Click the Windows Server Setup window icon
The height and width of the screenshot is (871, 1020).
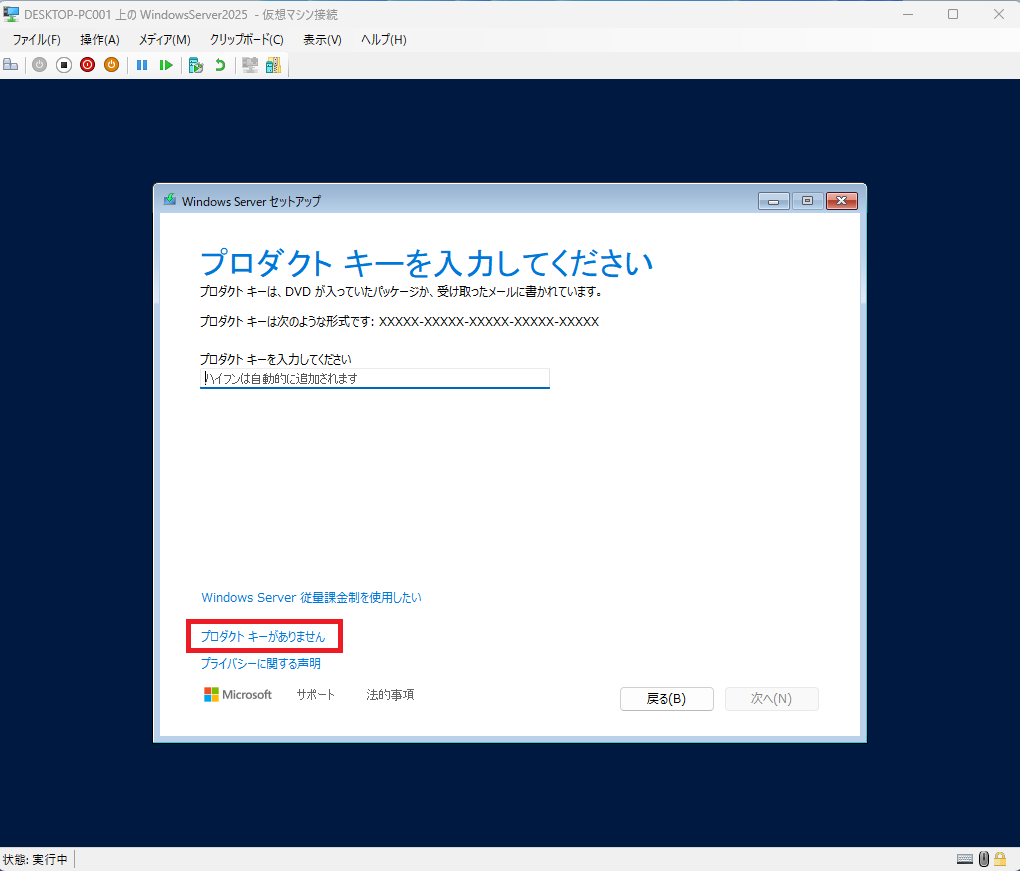(170, 200)
